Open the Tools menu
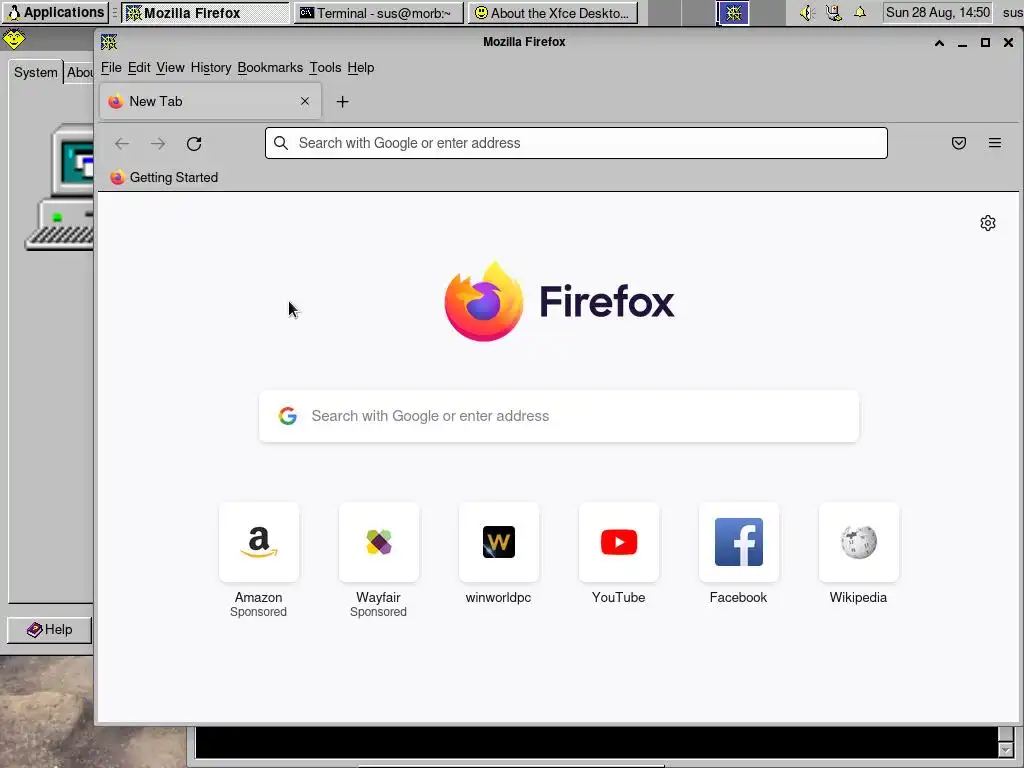The height and width of the screenshot is (768, 1024). (x=325, y=68)
